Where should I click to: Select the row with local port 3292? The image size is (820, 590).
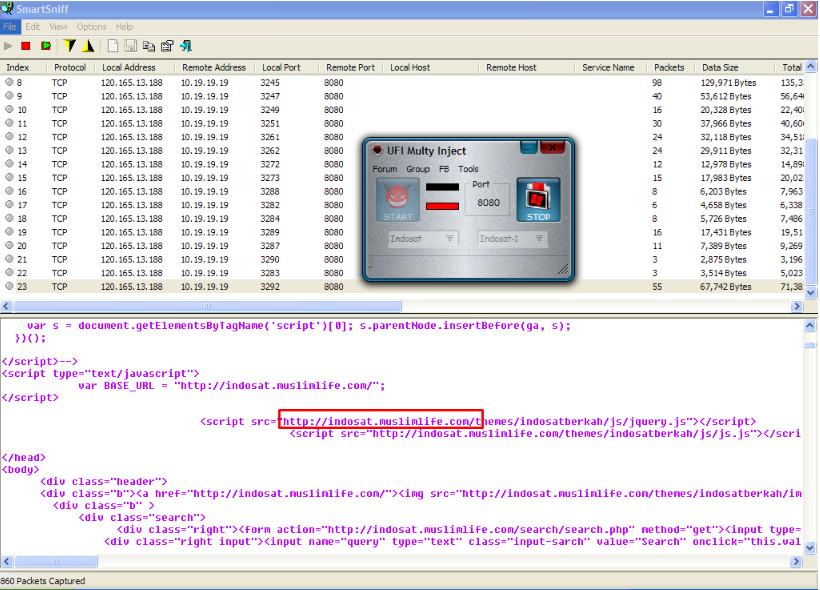tap(403, 287)
